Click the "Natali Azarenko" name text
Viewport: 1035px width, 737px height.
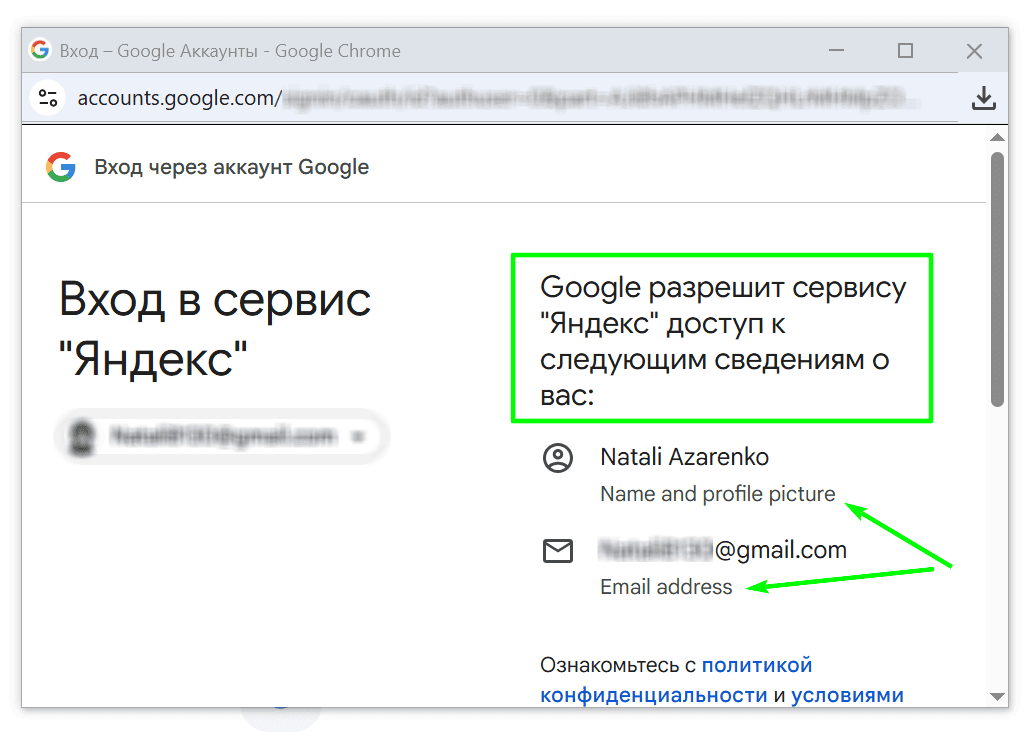tap(684, 458)
